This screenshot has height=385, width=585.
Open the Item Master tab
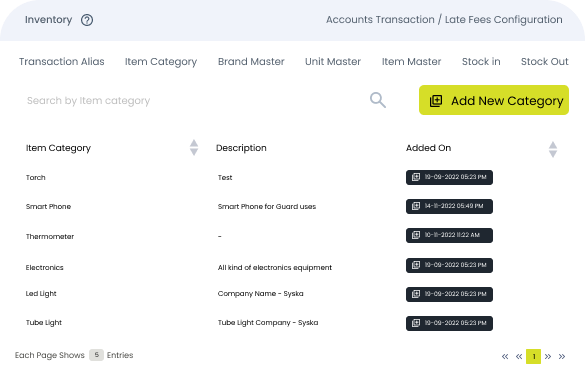point(411,62)
